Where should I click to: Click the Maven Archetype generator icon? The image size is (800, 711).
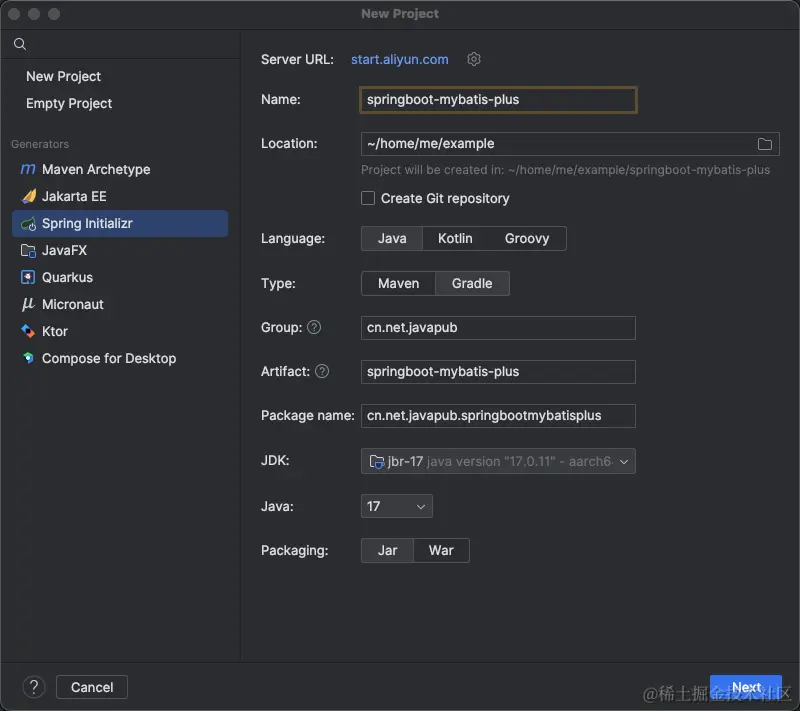click(28, 170)
